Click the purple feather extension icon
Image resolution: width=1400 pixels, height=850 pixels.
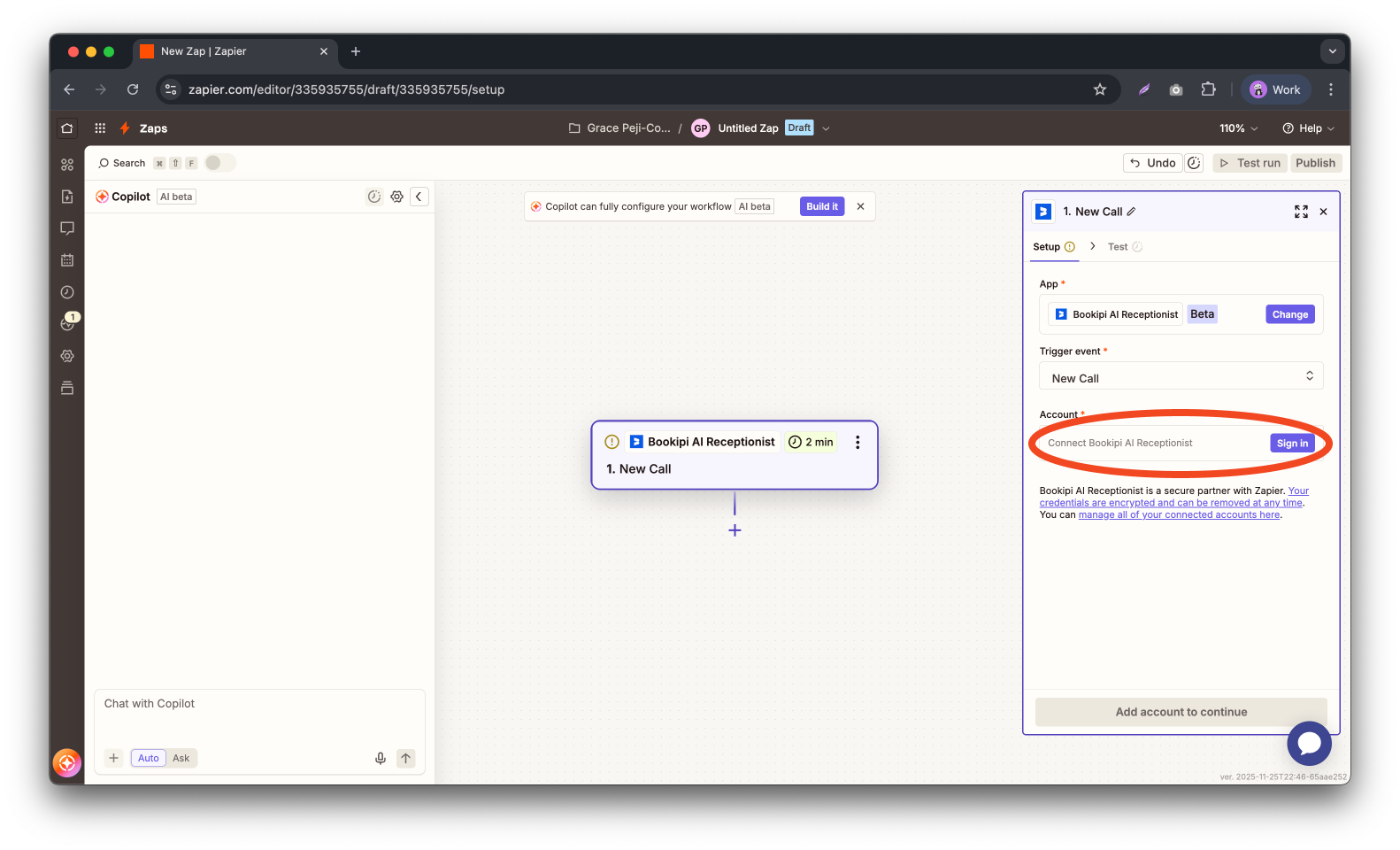click(x=1144, y=89)
